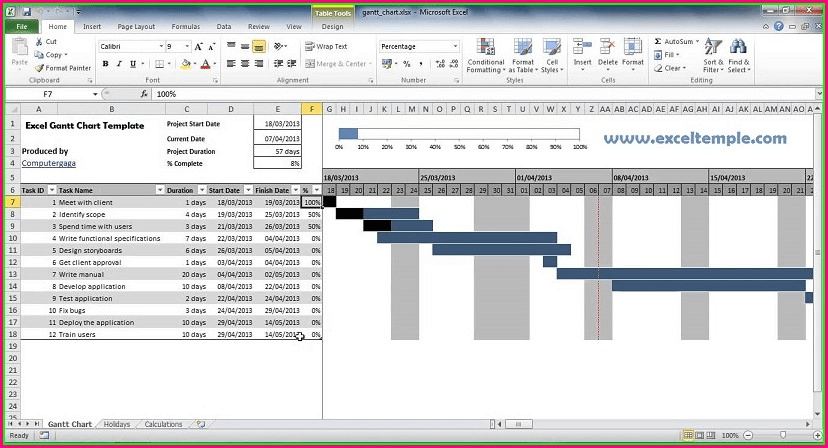Activate the Format Painter brush
The image size is (828, 448).
[39, 68]
